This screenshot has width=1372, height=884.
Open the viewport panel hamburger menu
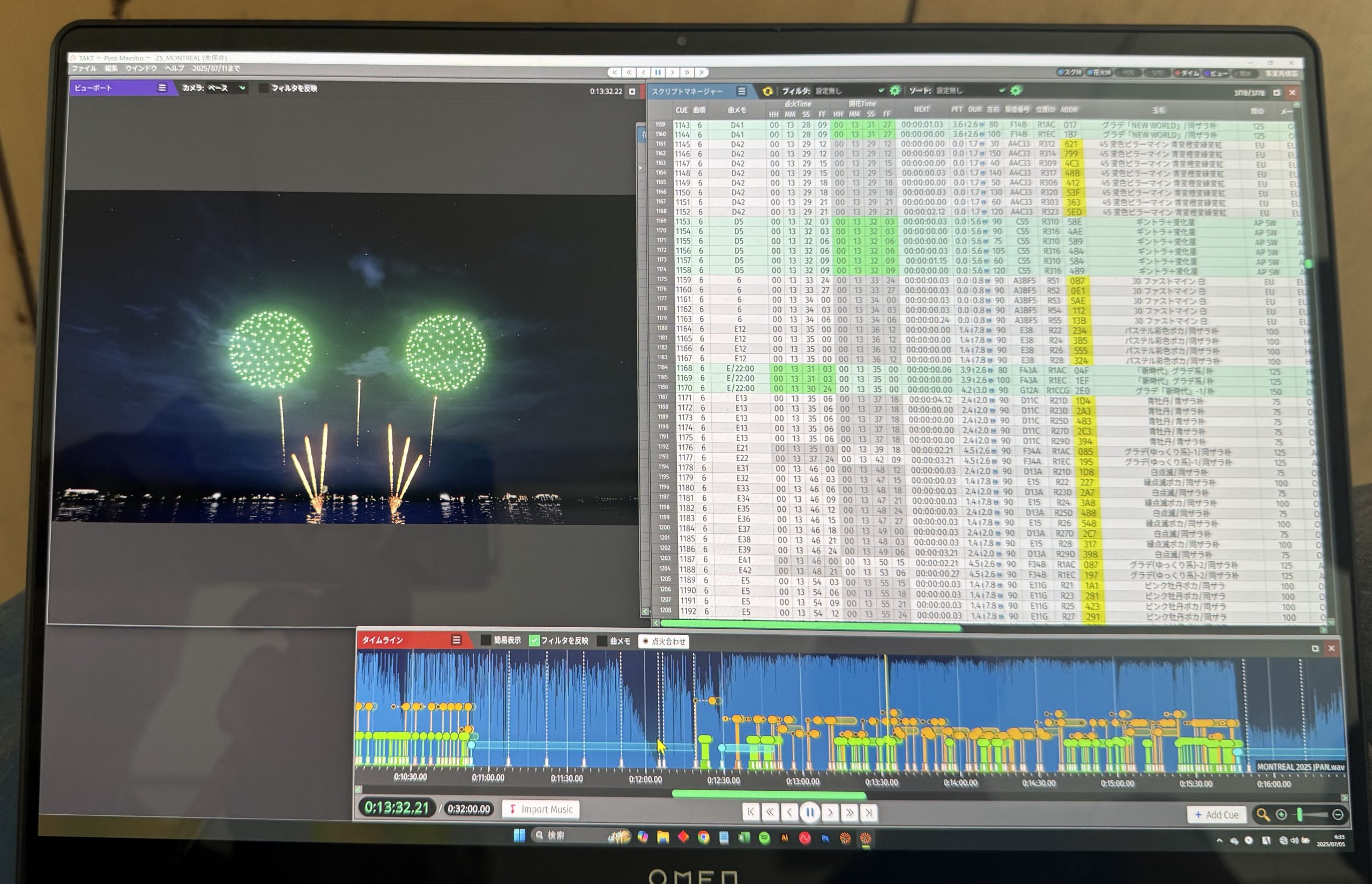(162, 88)
